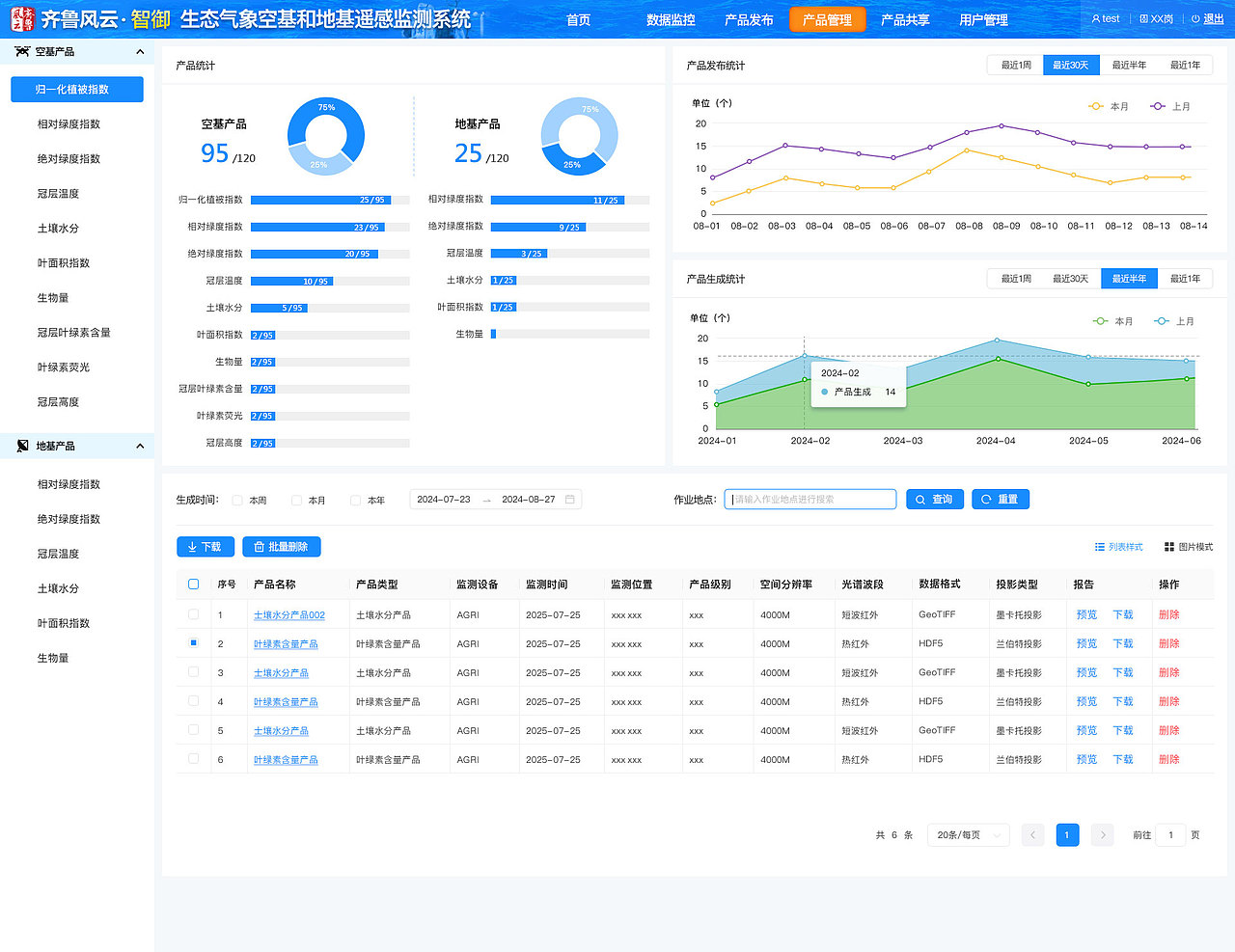Focus the 作业地点 search input field
Screen dimensions: 1235x952
[810, 500]
